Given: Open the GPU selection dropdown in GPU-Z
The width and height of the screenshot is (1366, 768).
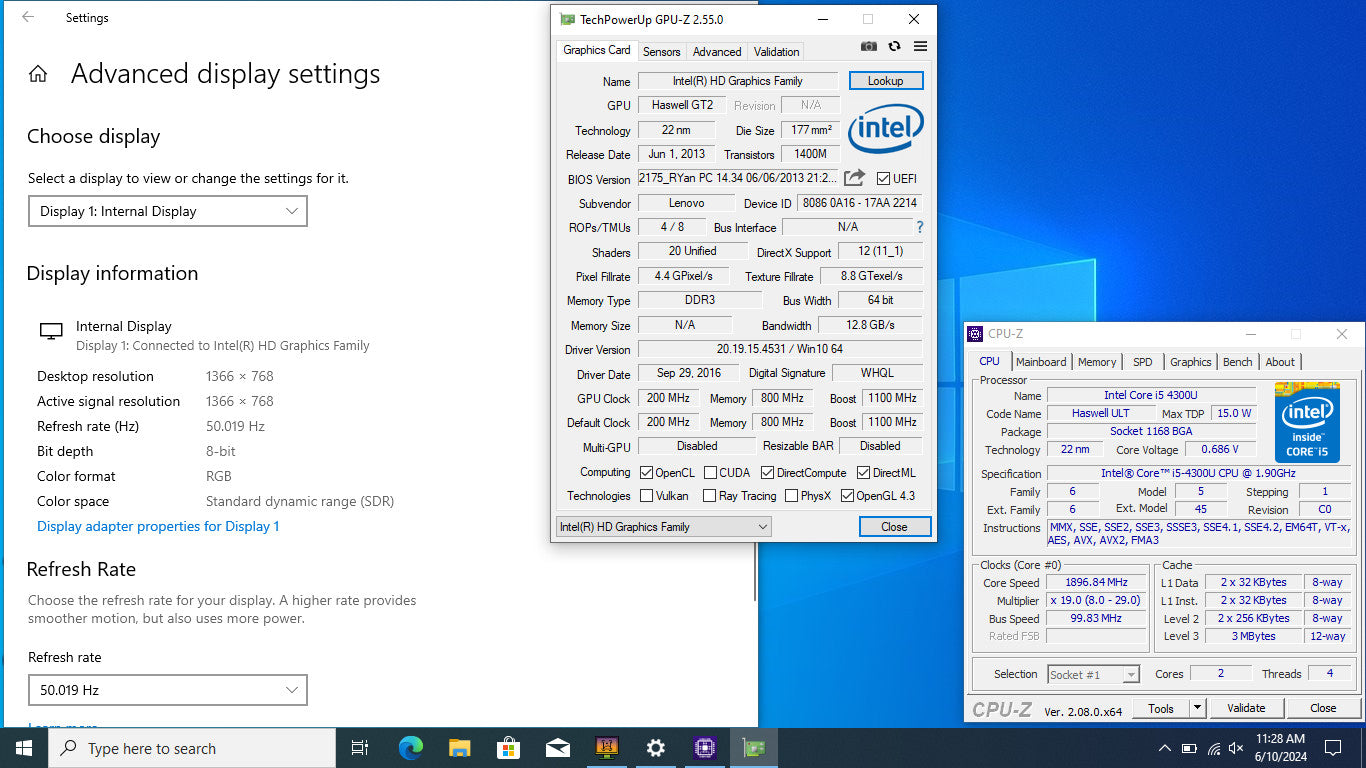Looking at the screenshot, I should 664,527.
